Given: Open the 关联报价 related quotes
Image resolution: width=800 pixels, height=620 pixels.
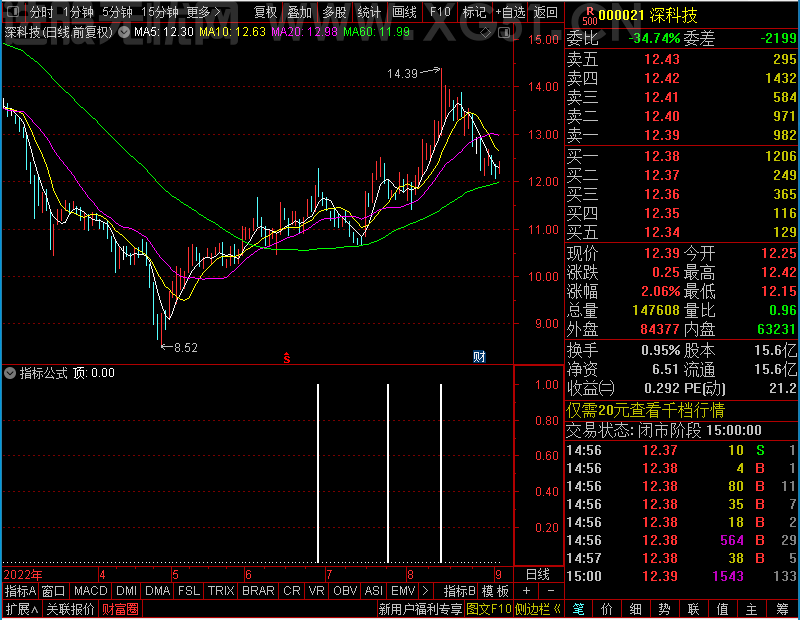Looking at the screenshot, I should (70, 609).
